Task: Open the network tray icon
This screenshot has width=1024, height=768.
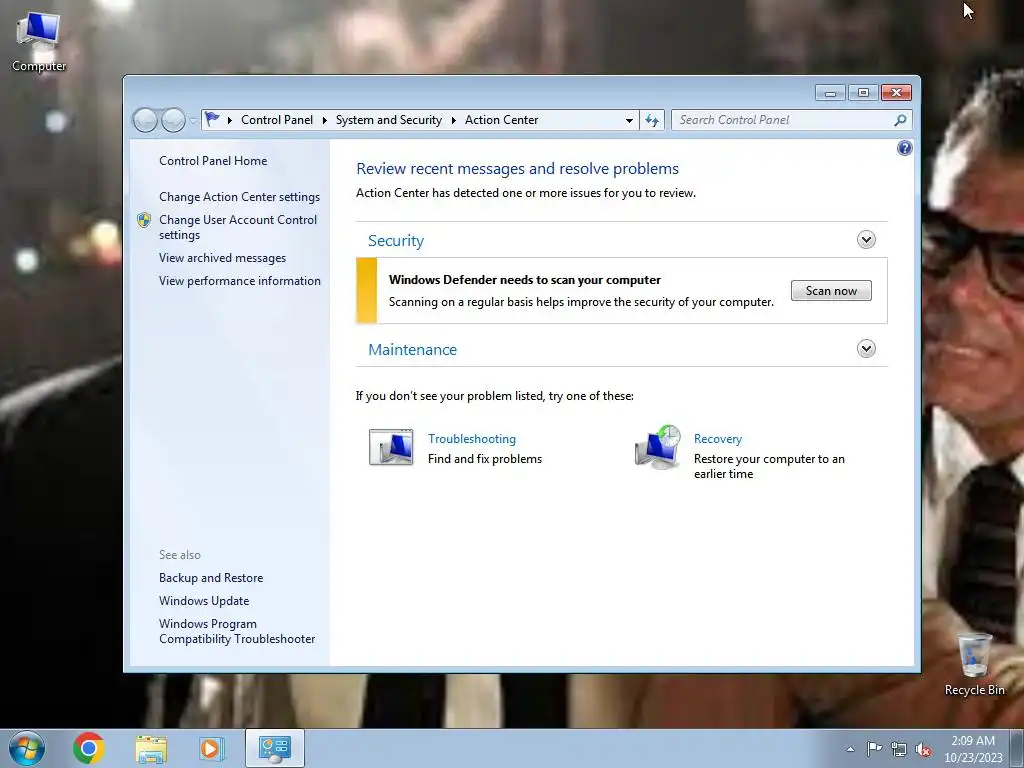Action: (899, 749)
